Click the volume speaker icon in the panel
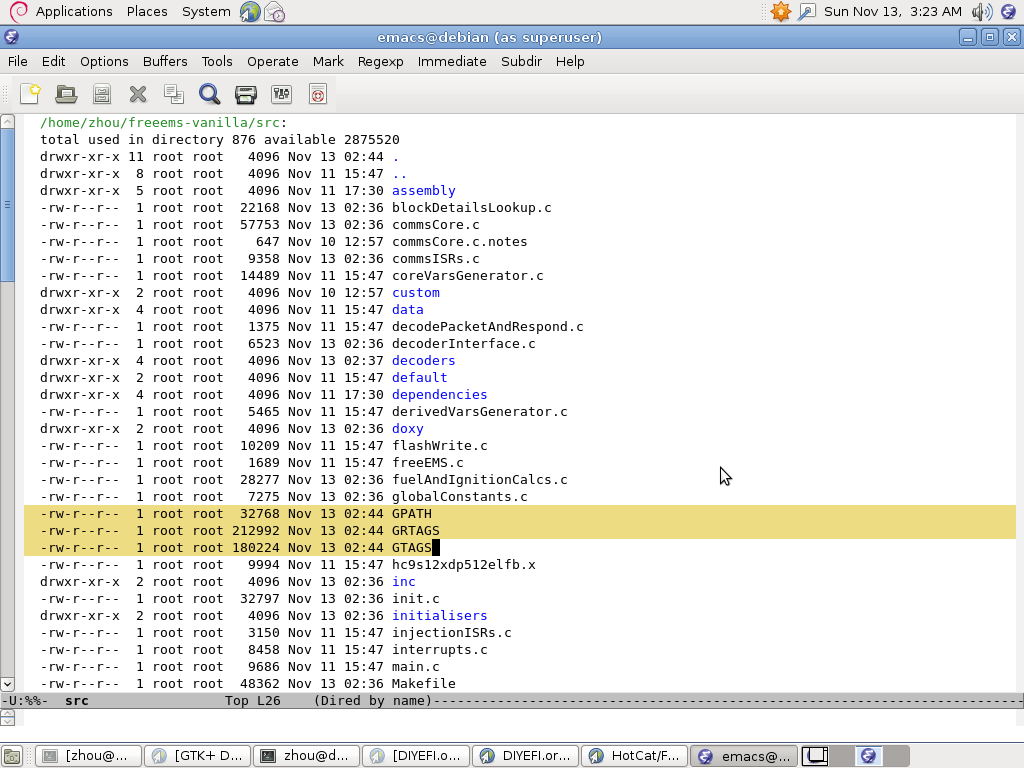 click(x=981, y=12)
